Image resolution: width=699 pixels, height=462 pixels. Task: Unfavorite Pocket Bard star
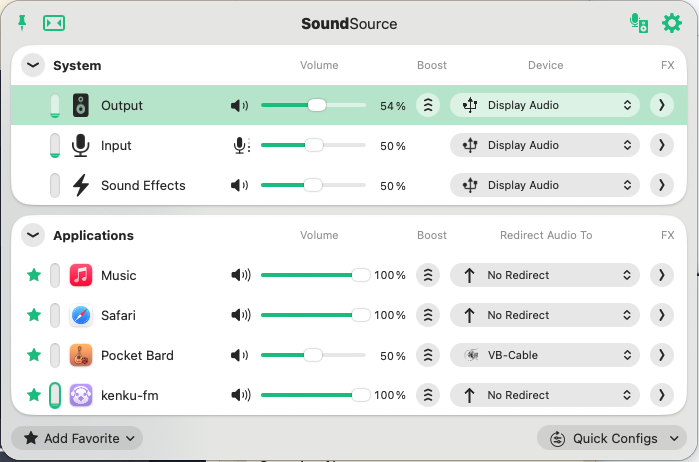34,355
